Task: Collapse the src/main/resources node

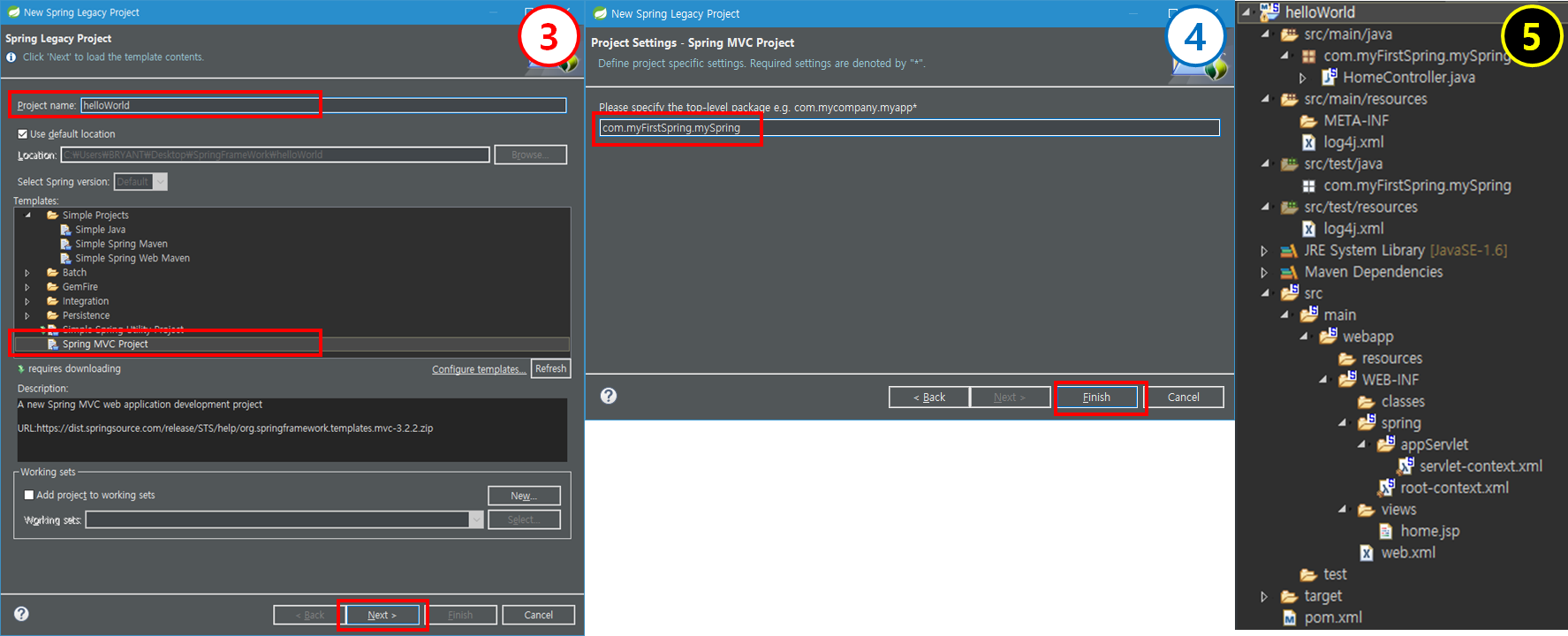Action: coord(1265,99)
